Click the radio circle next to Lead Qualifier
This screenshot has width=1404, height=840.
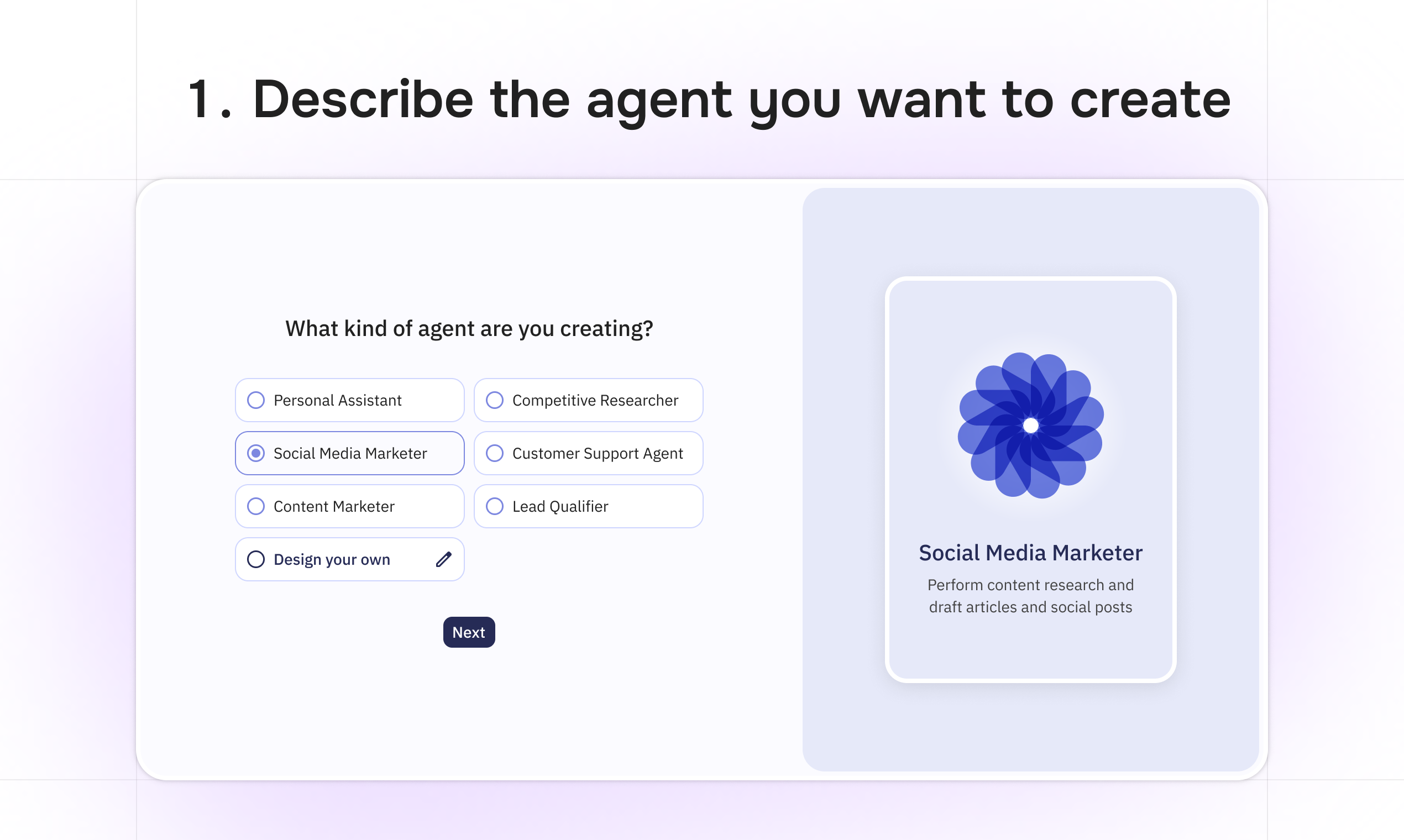click(x=495, y=506)
